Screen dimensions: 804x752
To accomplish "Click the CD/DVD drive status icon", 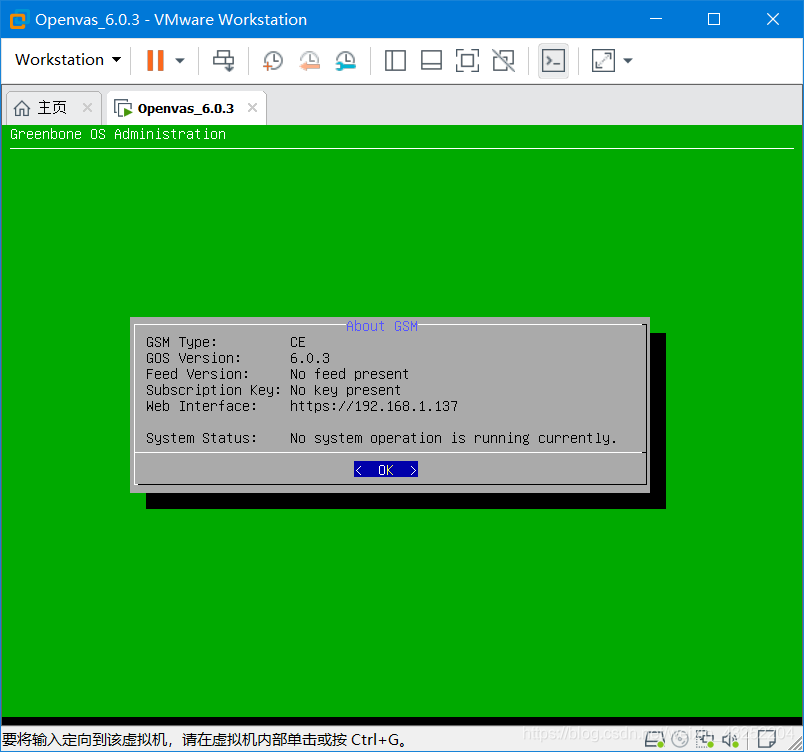I will click(x=680, y=739).
